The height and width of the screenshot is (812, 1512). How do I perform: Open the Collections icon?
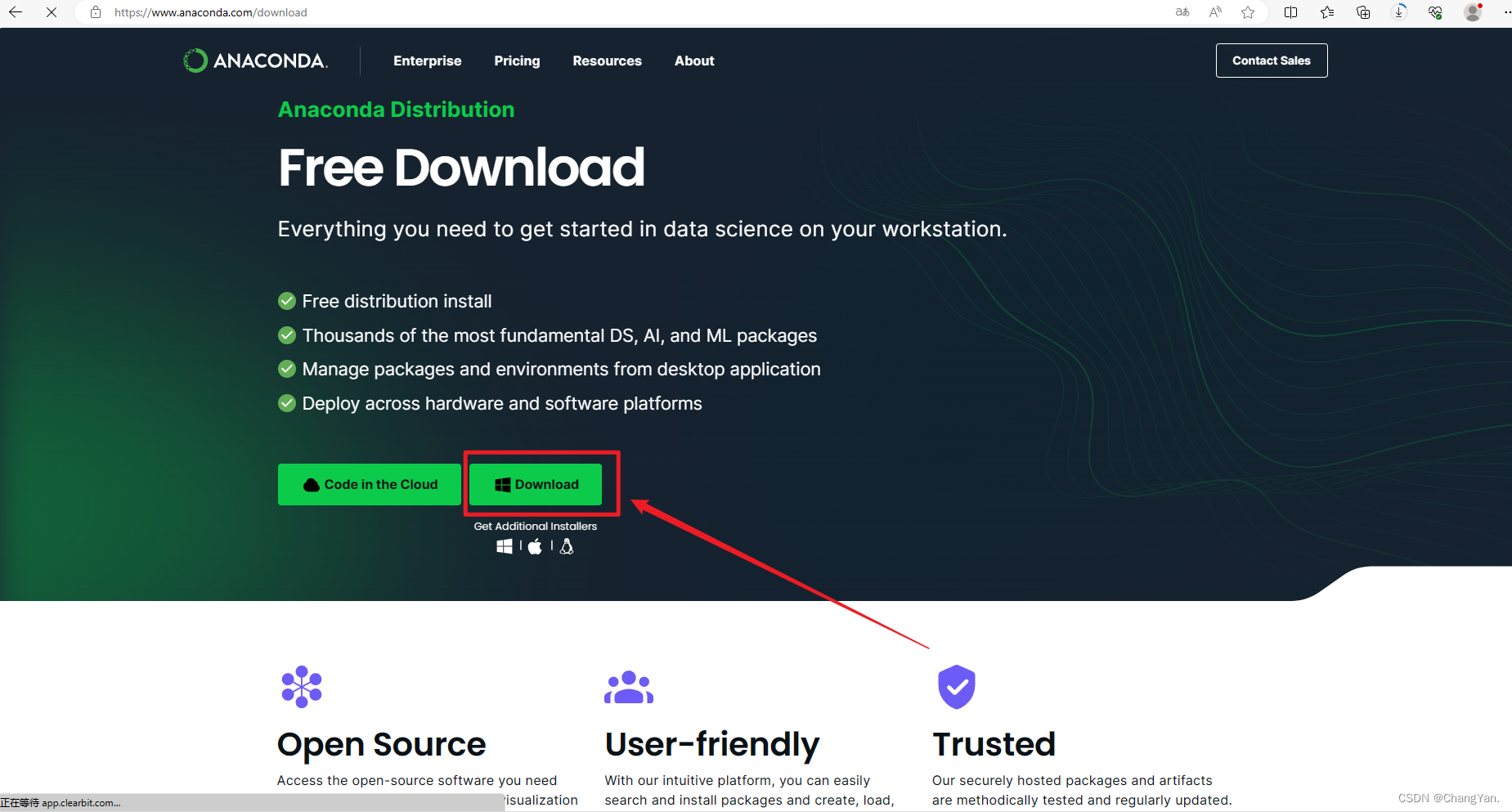click(x=1363, y=12)
